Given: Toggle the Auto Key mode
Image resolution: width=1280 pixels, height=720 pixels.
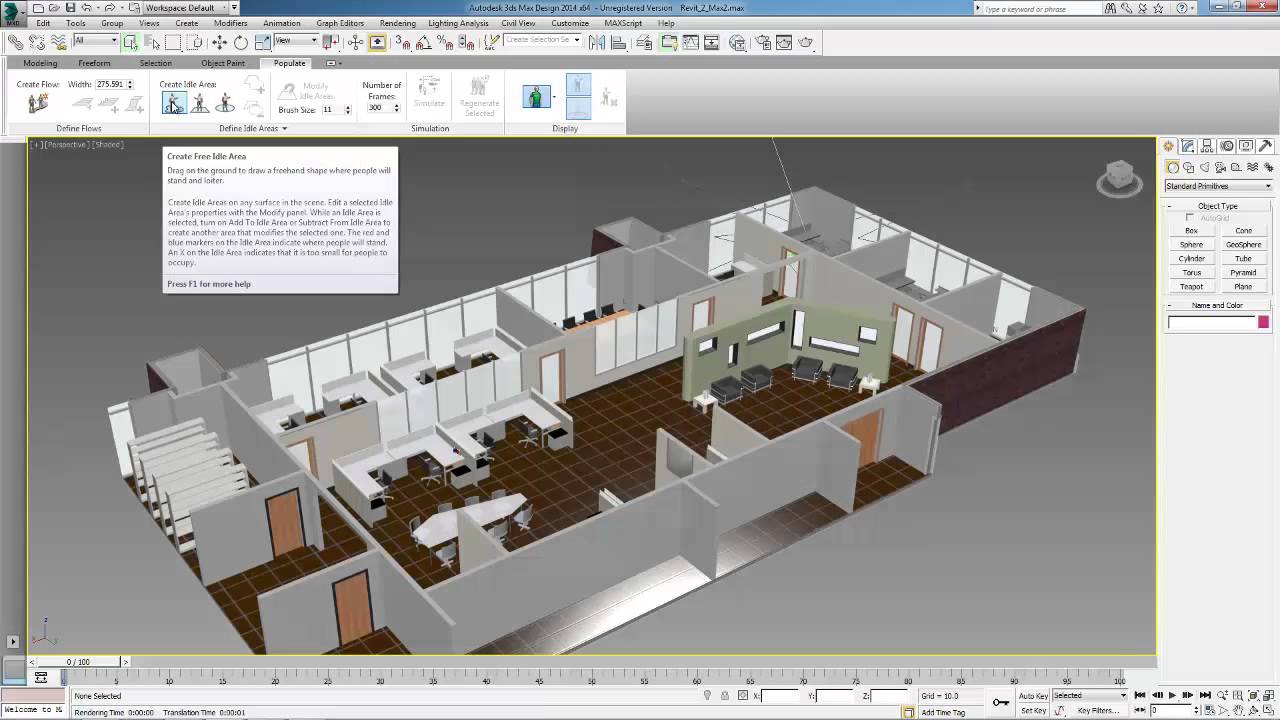Looking at the screenshot, I should pos(1033,696).
